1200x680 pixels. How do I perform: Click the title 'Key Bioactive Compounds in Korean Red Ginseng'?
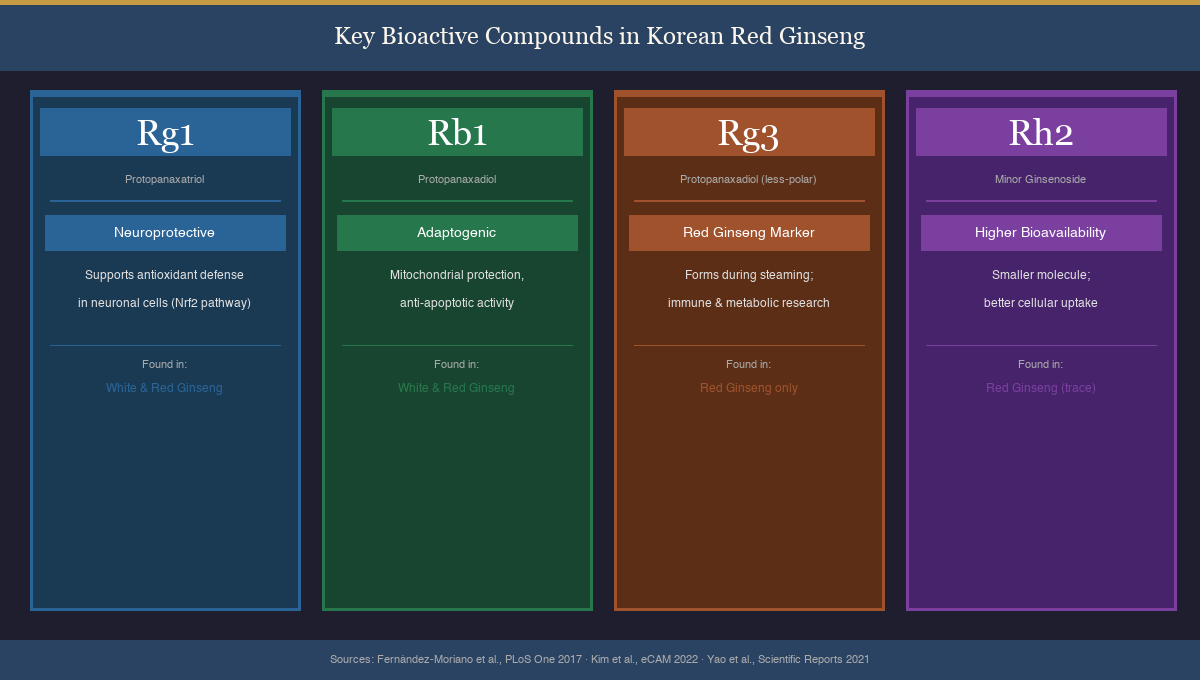click(599, 36)
